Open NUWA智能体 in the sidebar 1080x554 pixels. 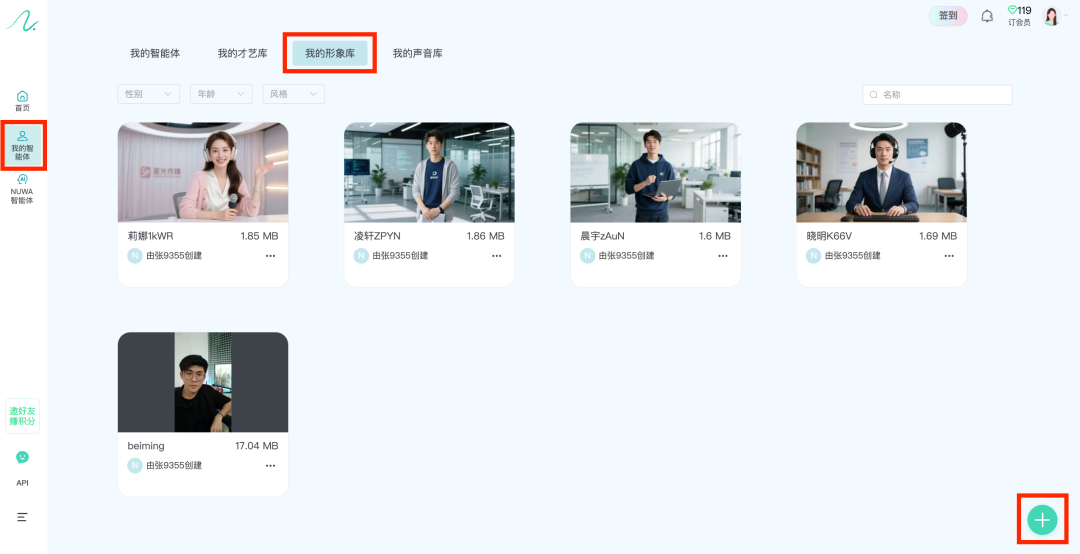click(22, 189)
